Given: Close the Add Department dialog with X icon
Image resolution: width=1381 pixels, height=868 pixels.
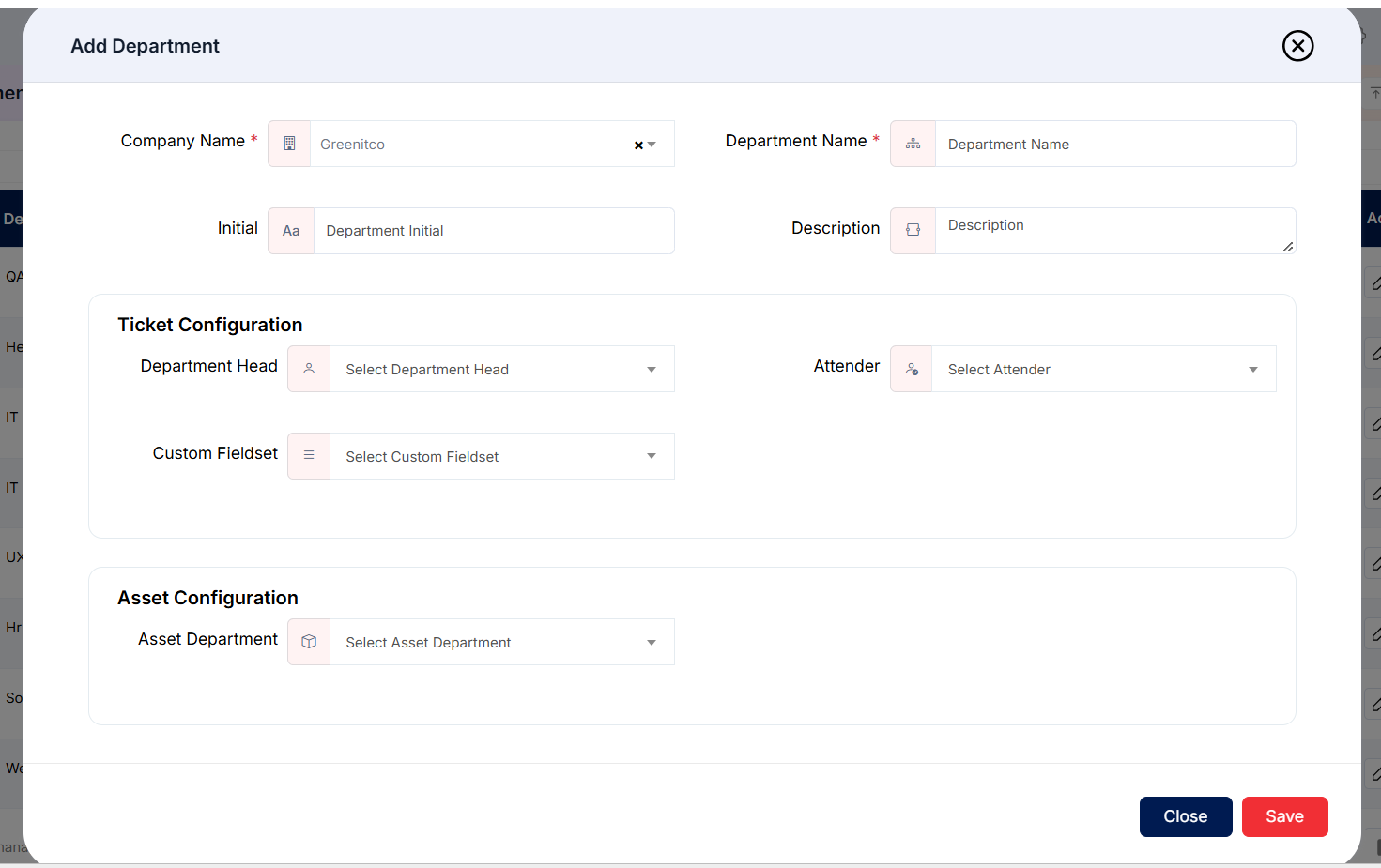Looking at the screenshot, I should coord(1297,46).
